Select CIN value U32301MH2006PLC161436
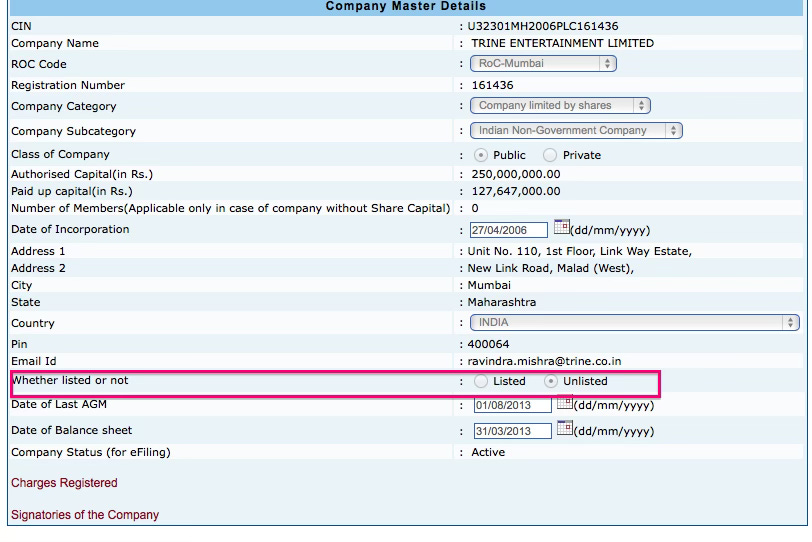 [543, 26]
